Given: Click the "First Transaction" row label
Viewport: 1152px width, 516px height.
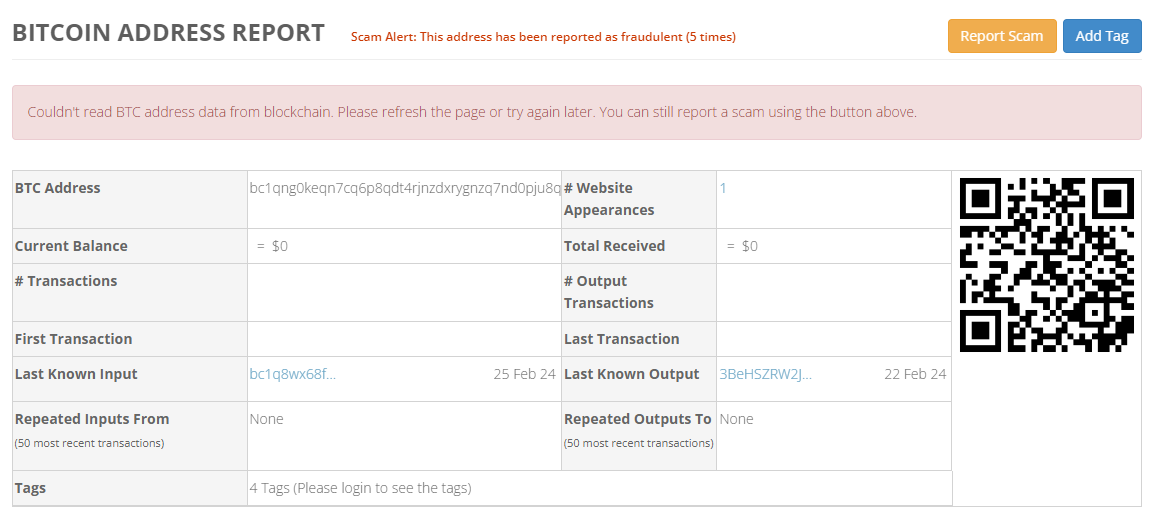Looking at the screenshot, I should click(x=73, y=339).
